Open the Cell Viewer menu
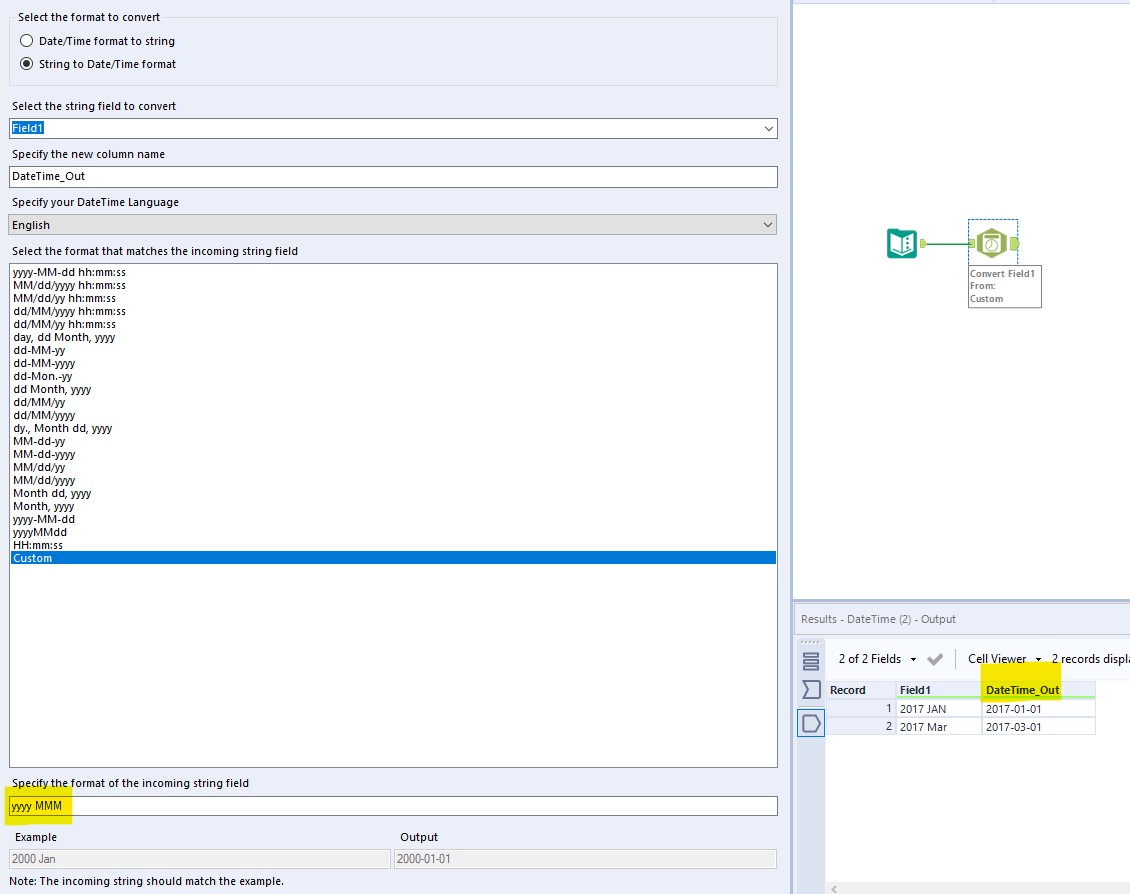The height and width of the screenshot is (894, 1130). point(1003,659)
